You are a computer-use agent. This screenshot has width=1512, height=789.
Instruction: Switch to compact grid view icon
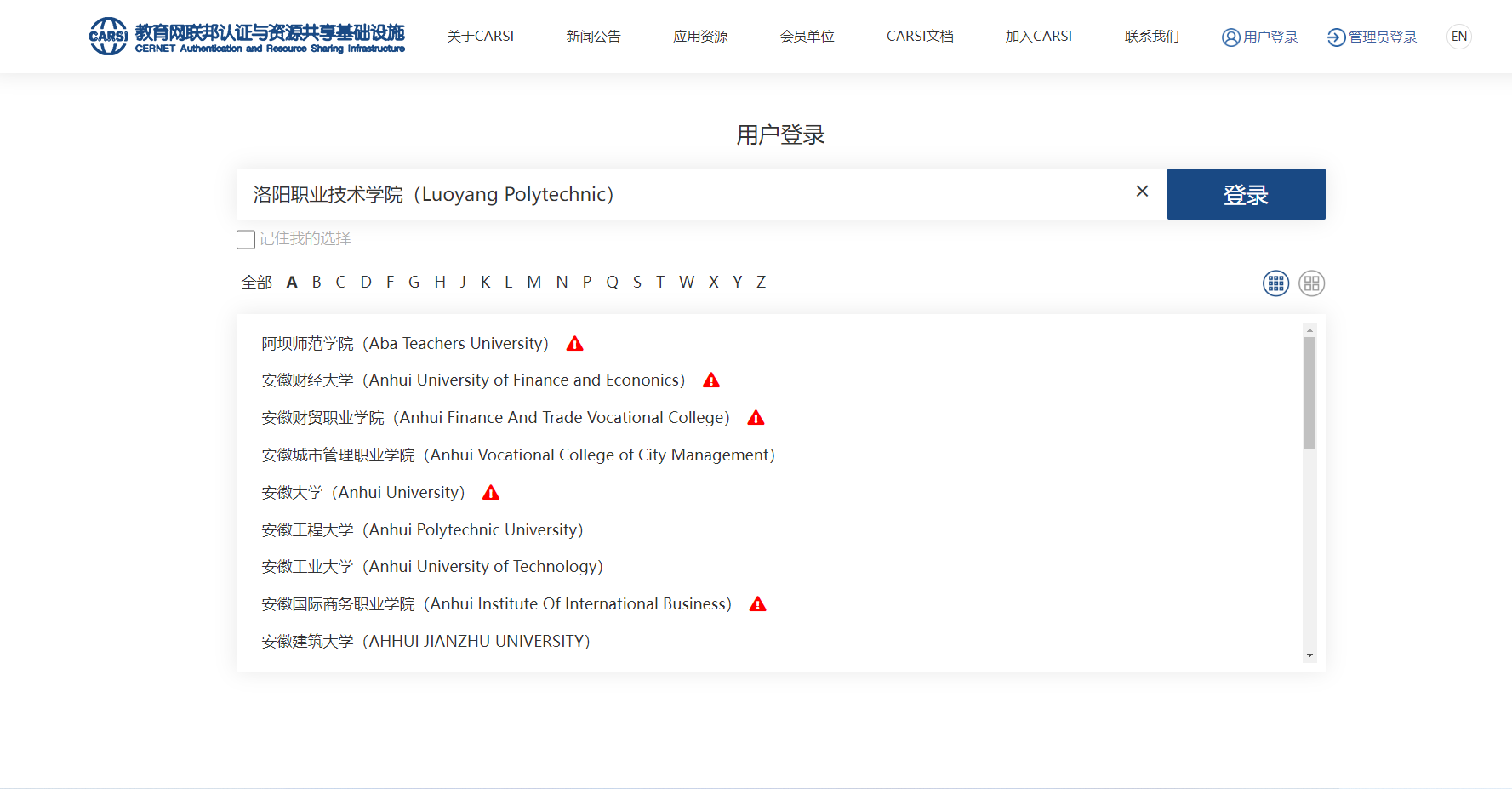[1275, 283]
